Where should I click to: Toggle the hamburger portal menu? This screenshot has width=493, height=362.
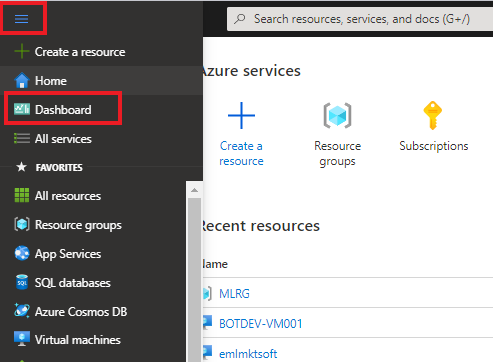21,19
